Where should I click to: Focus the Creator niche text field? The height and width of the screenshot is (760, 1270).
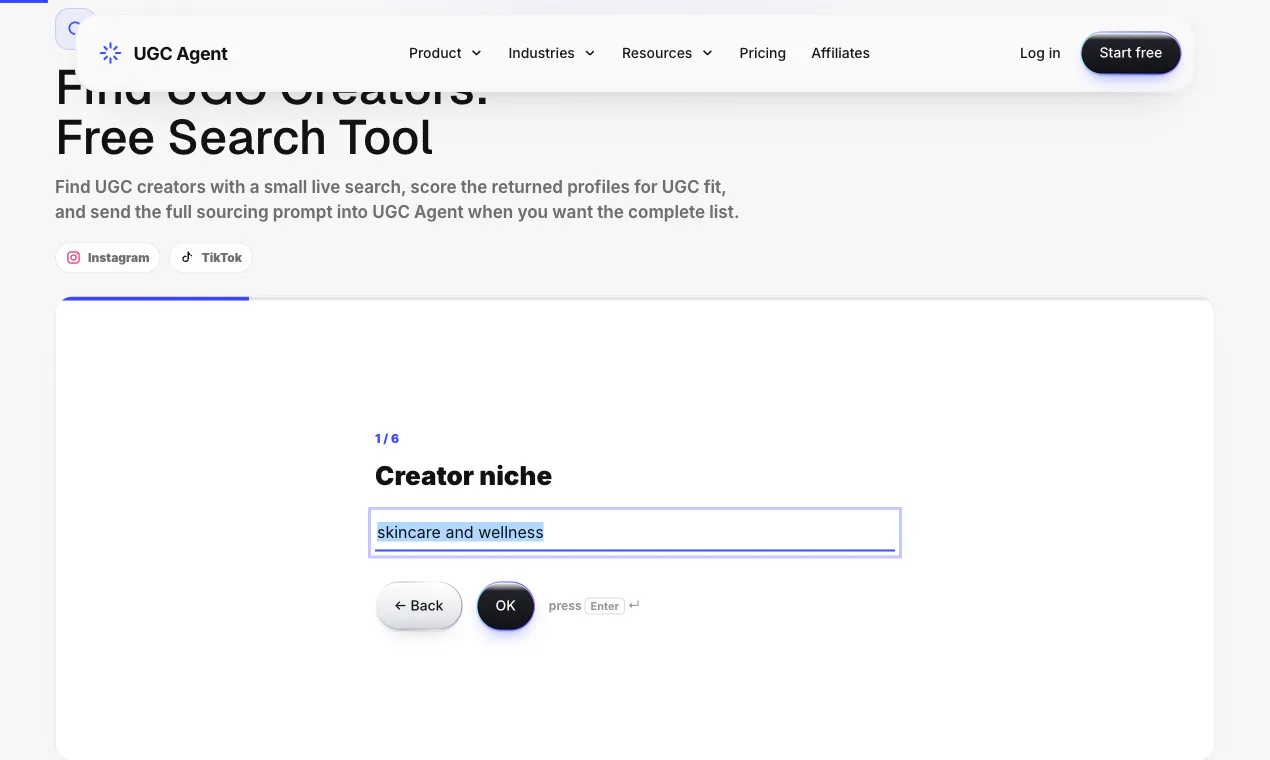[x=635, y=532]
